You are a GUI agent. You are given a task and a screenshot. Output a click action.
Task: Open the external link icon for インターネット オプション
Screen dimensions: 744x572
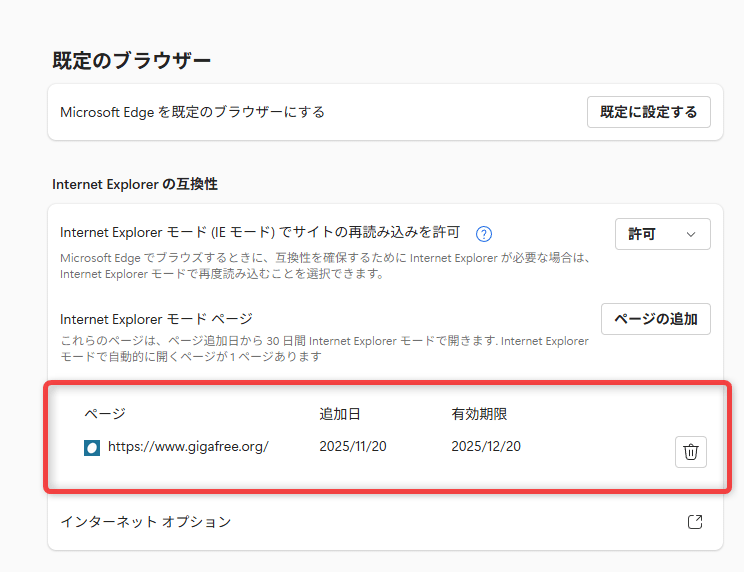(x=694, y=522)
